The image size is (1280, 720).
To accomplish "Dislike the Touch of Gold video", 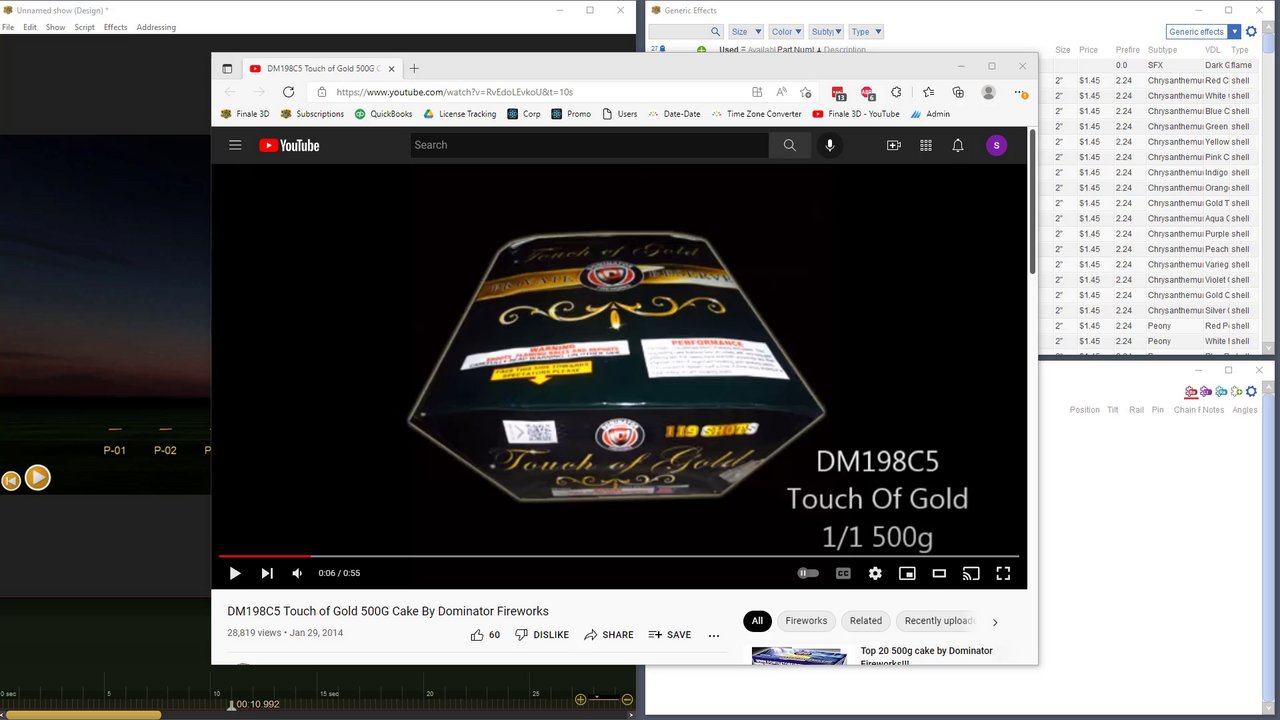I will (x=541, y=635).
